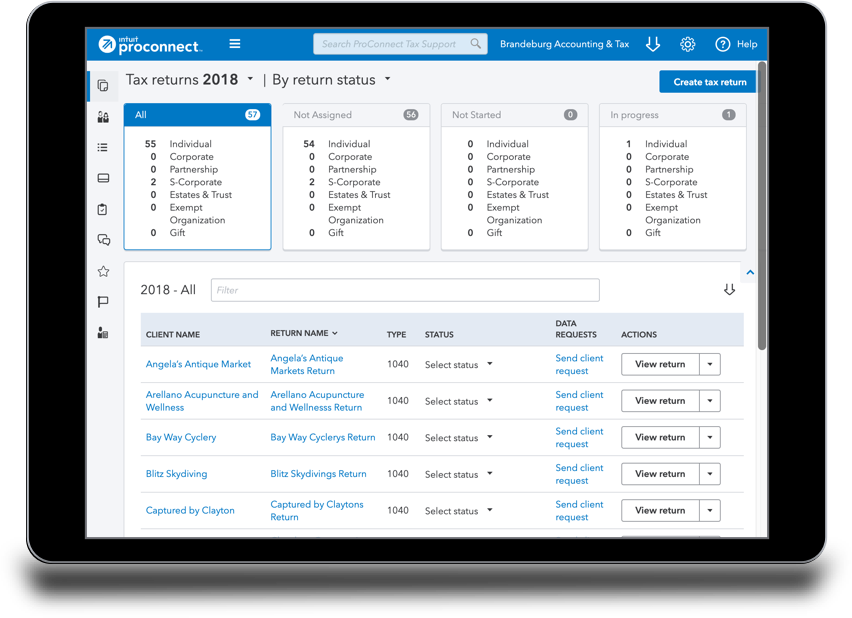Open the list view sidebar icon
The width and height of the screenshot is (852, 618).
point(103,147)
